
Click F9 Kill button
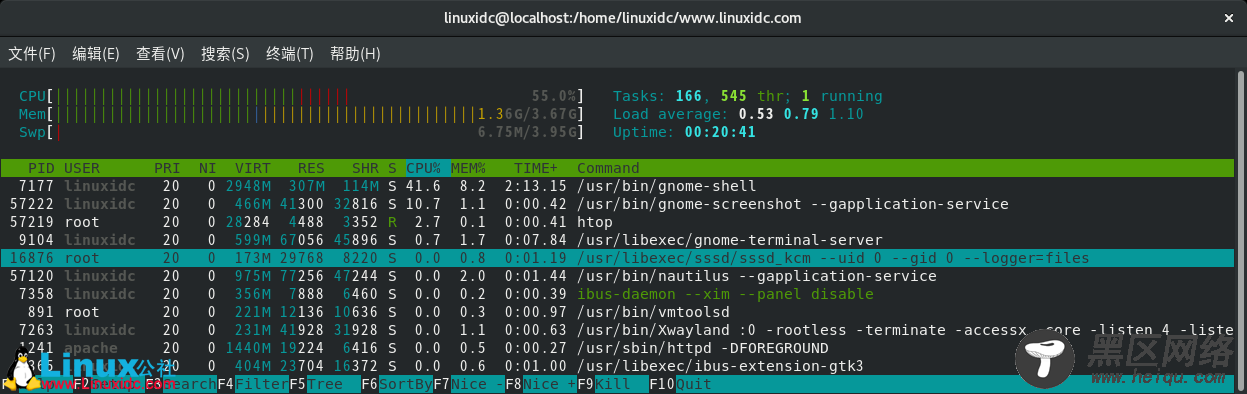click(x=613, y=384)
